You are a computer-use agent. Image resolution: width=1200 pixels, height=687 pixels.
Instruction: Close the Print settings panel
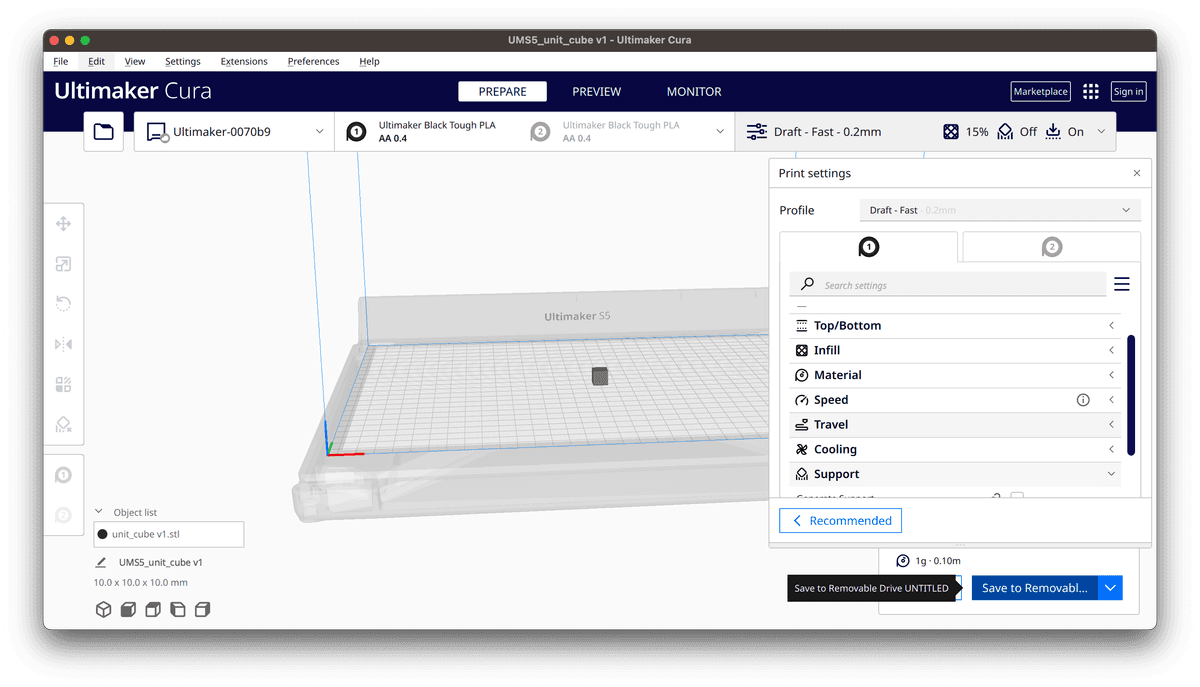pos(1137,173)
